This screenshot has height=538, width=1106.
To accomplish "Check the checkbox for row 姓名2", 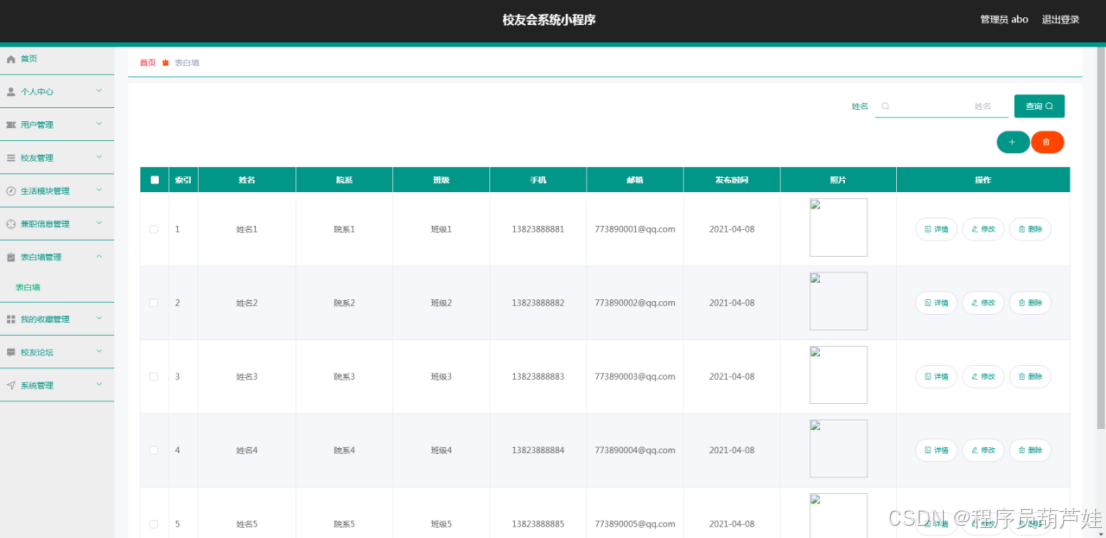I will coord(154,303).
